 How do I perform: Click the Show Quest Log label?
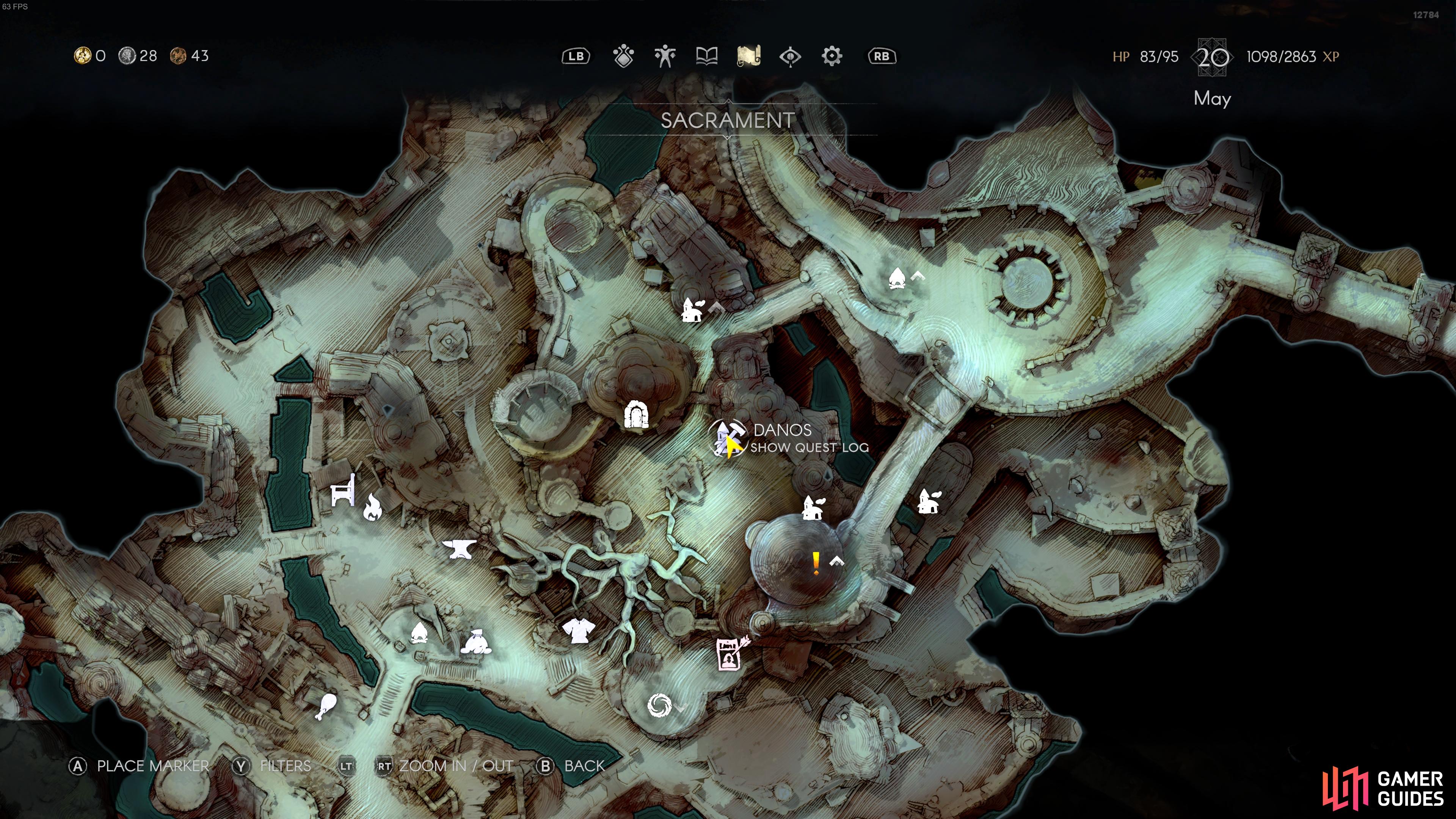pyautogui.click(x=810, y=448)
